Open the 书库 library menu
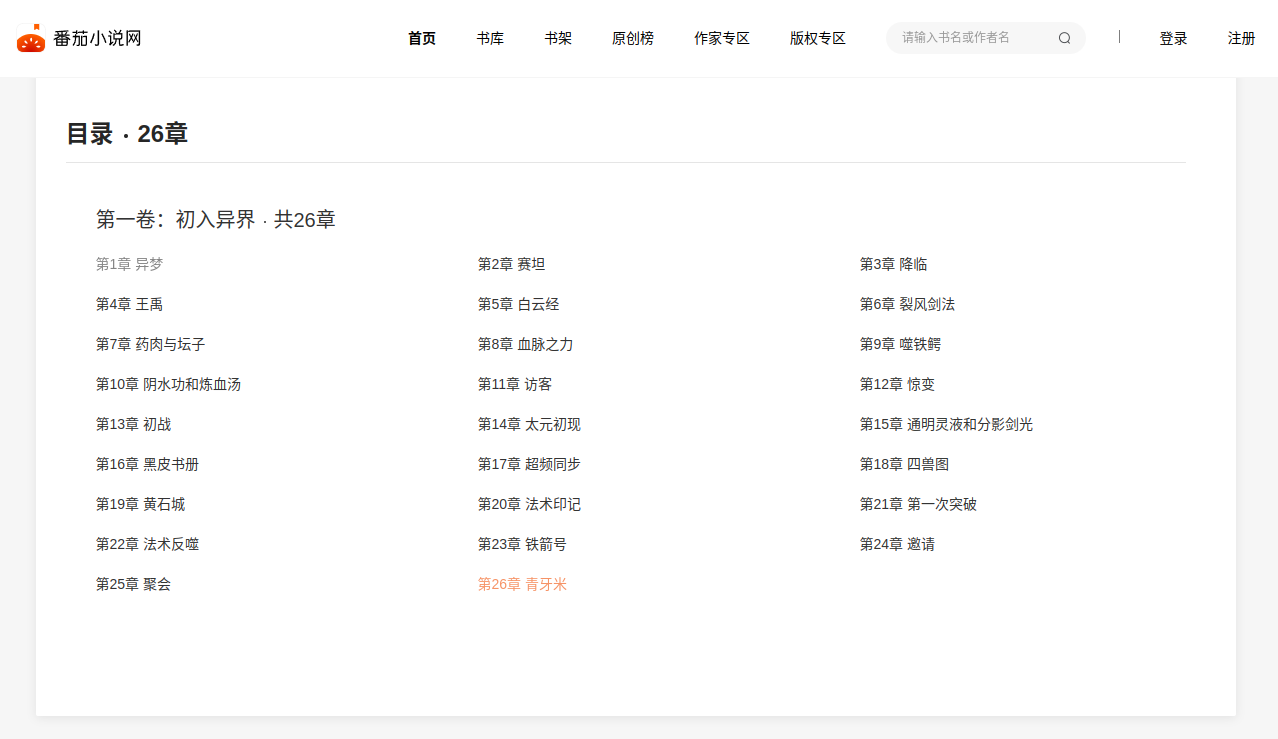 coord(490,38)
